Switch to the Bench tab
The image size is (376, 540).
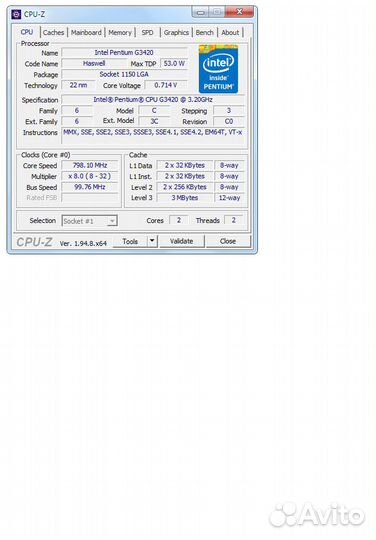coord(205,32)
